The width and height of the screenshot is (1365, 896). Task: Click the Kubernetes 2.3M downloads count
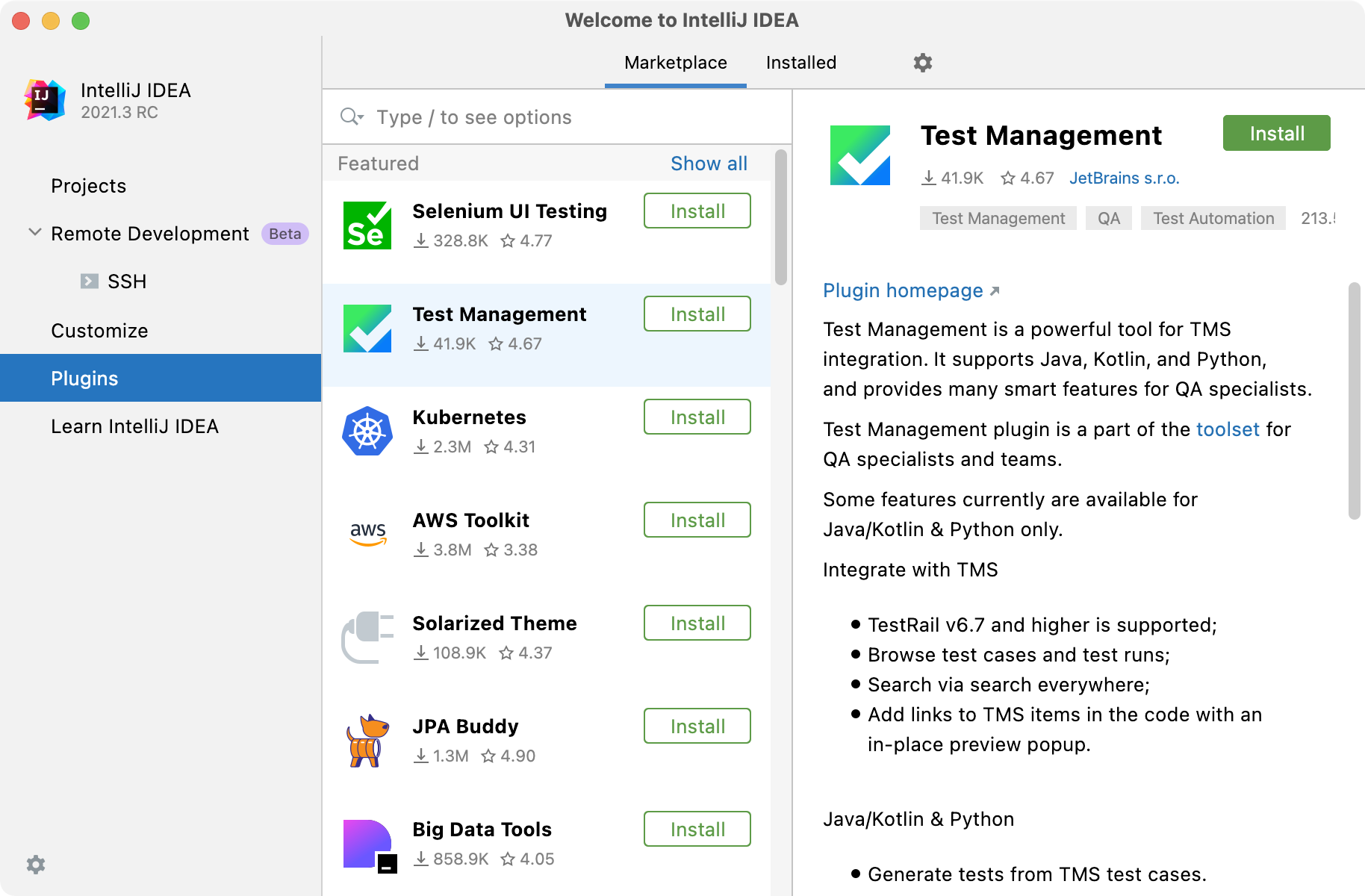443,447
